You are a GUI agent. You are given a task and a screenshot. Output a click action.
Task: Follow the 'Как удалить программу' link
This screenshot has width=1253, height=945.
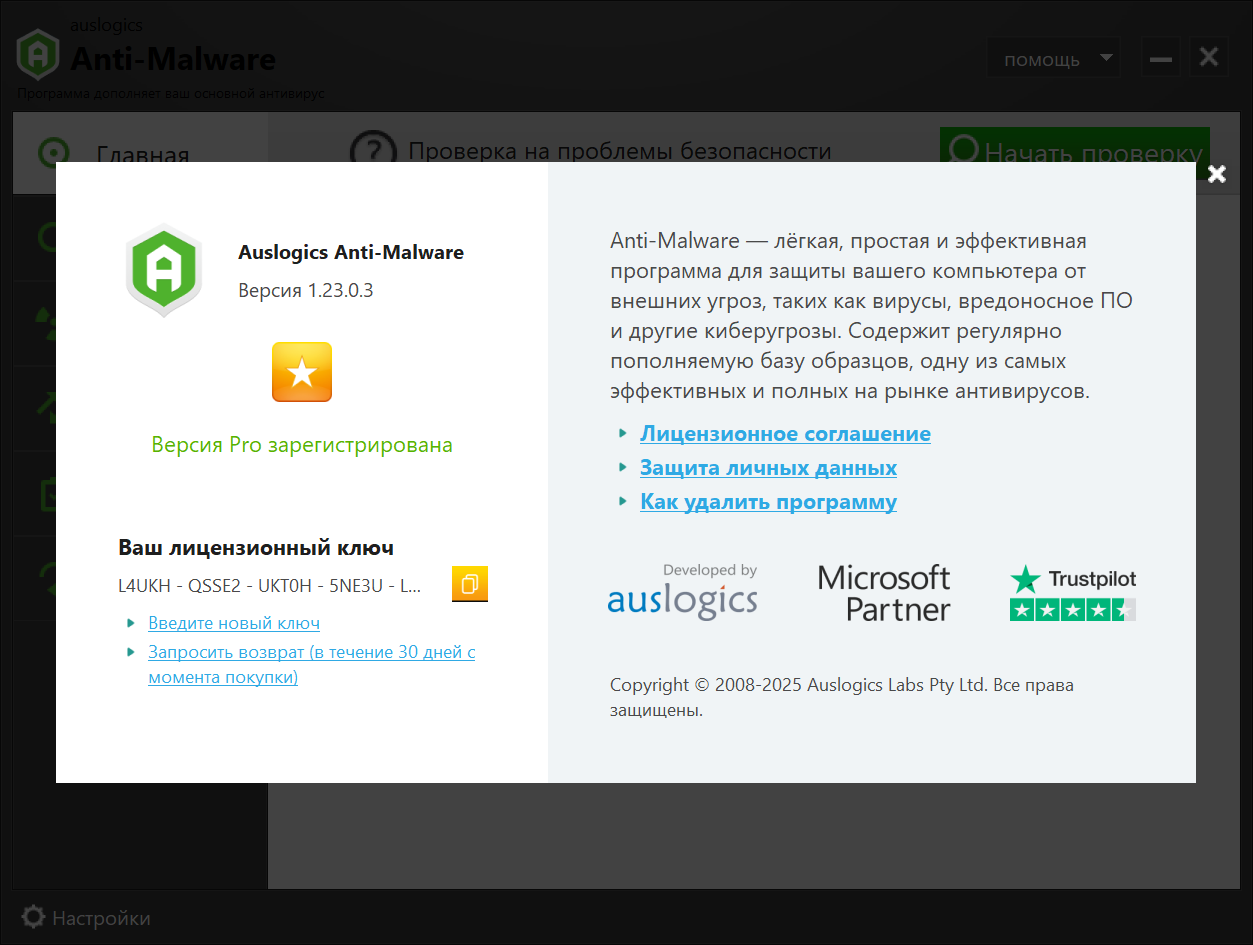pyautogui.click(x=768, y=502)
